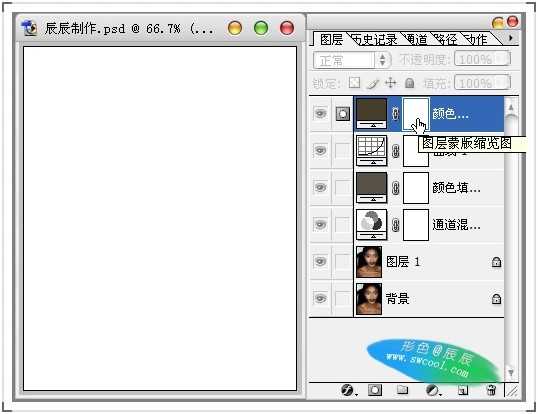
Task: Hide the 颜色填 layer
Action: tap(320, 187)
